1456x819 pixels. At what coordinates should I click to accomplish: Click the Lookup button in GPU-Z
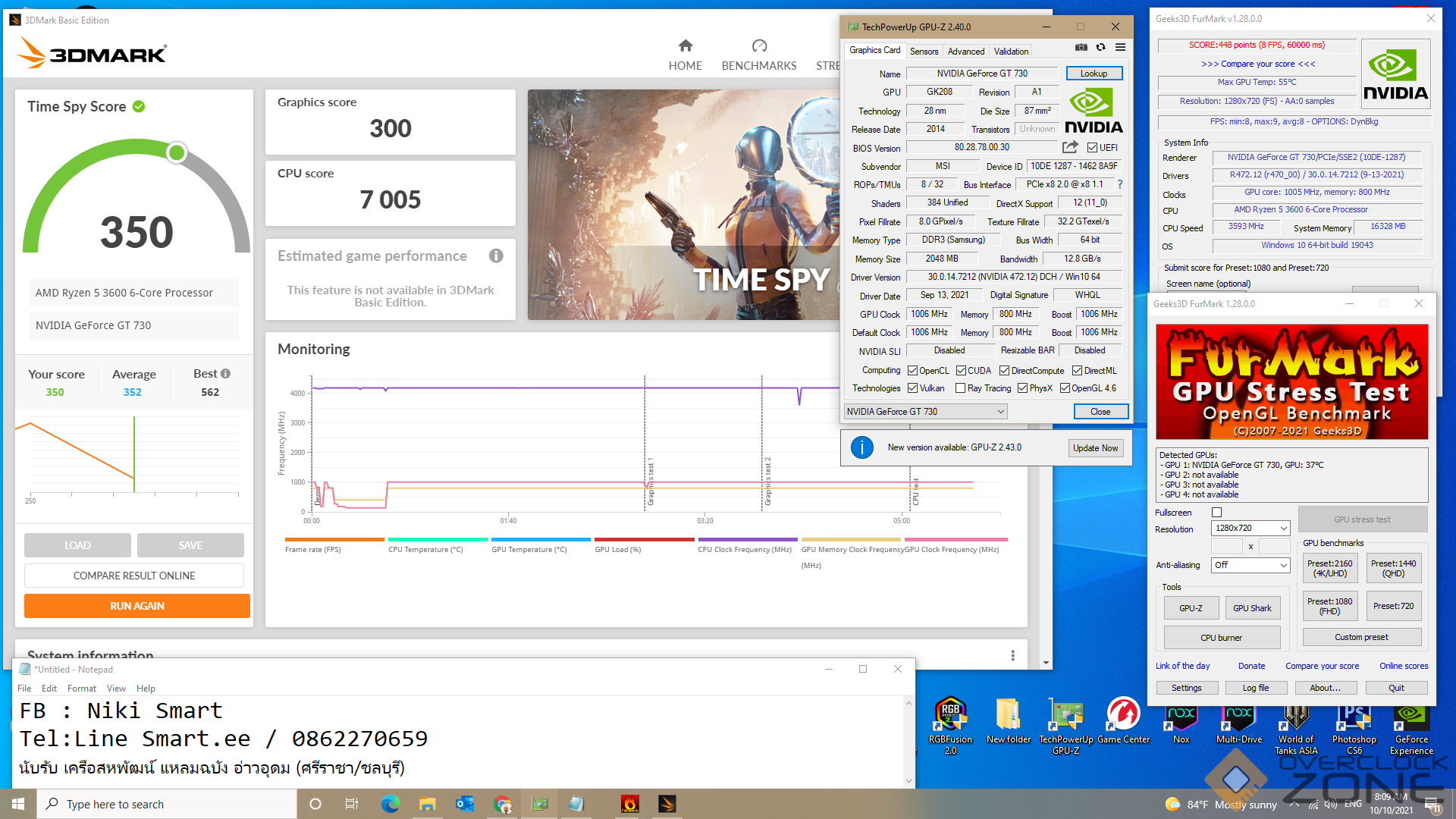[x=1094, y=74]
